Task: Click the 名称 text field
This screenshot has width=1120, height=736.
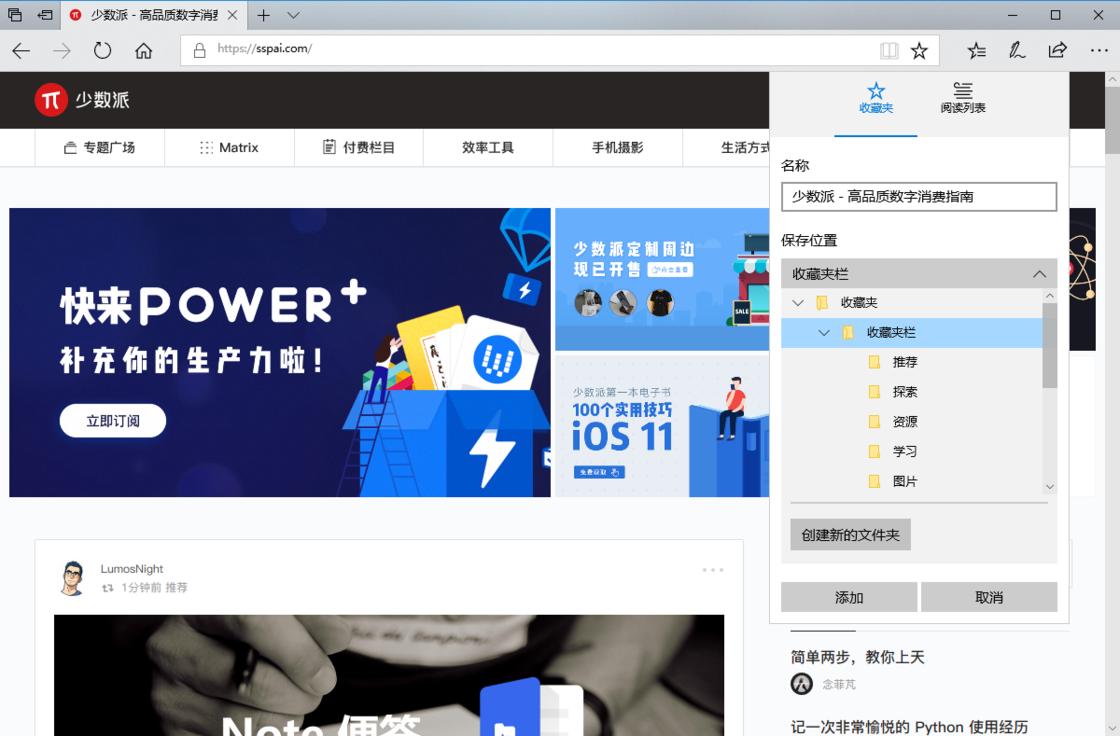Action: point(919,197)
